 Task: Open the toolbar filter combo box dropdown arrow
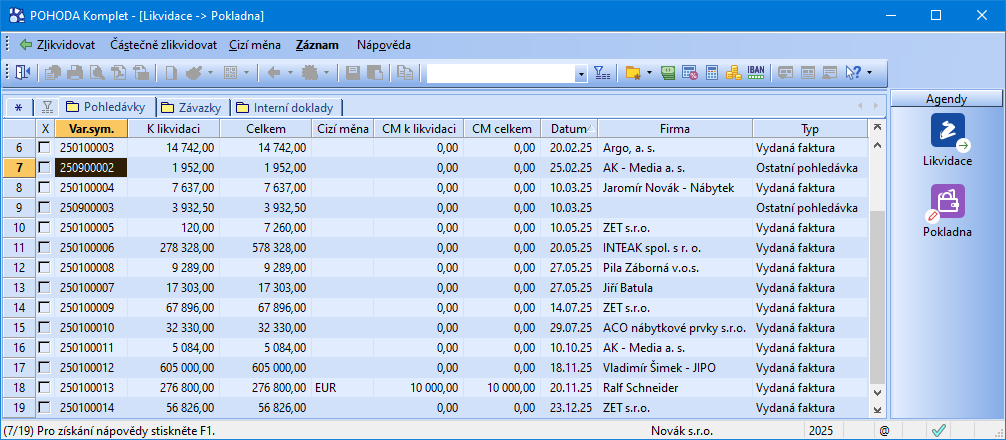tap(581, 74)
